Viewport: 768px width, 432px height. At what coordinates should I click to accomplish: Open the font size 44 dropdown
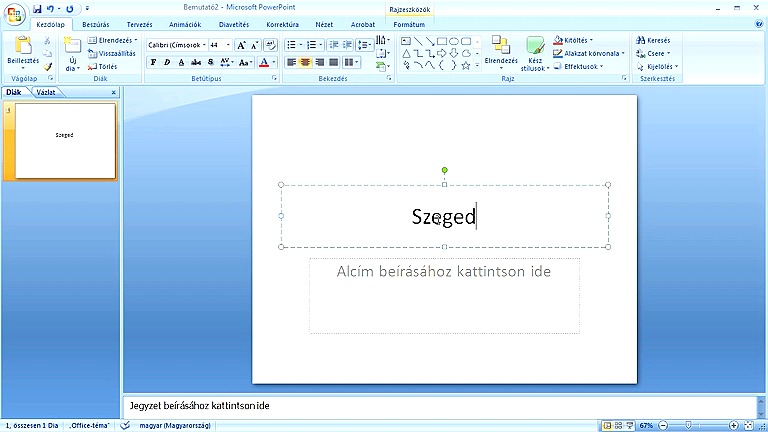pyautogui.click(x=219, y=45)
